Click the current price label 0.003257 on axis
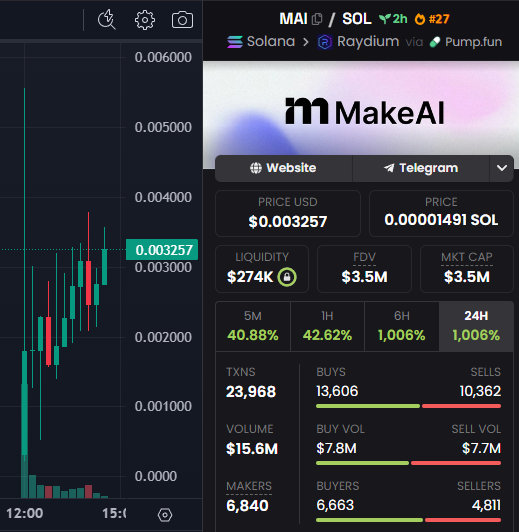Screen dimensions: 519x532 coord(162,250)
